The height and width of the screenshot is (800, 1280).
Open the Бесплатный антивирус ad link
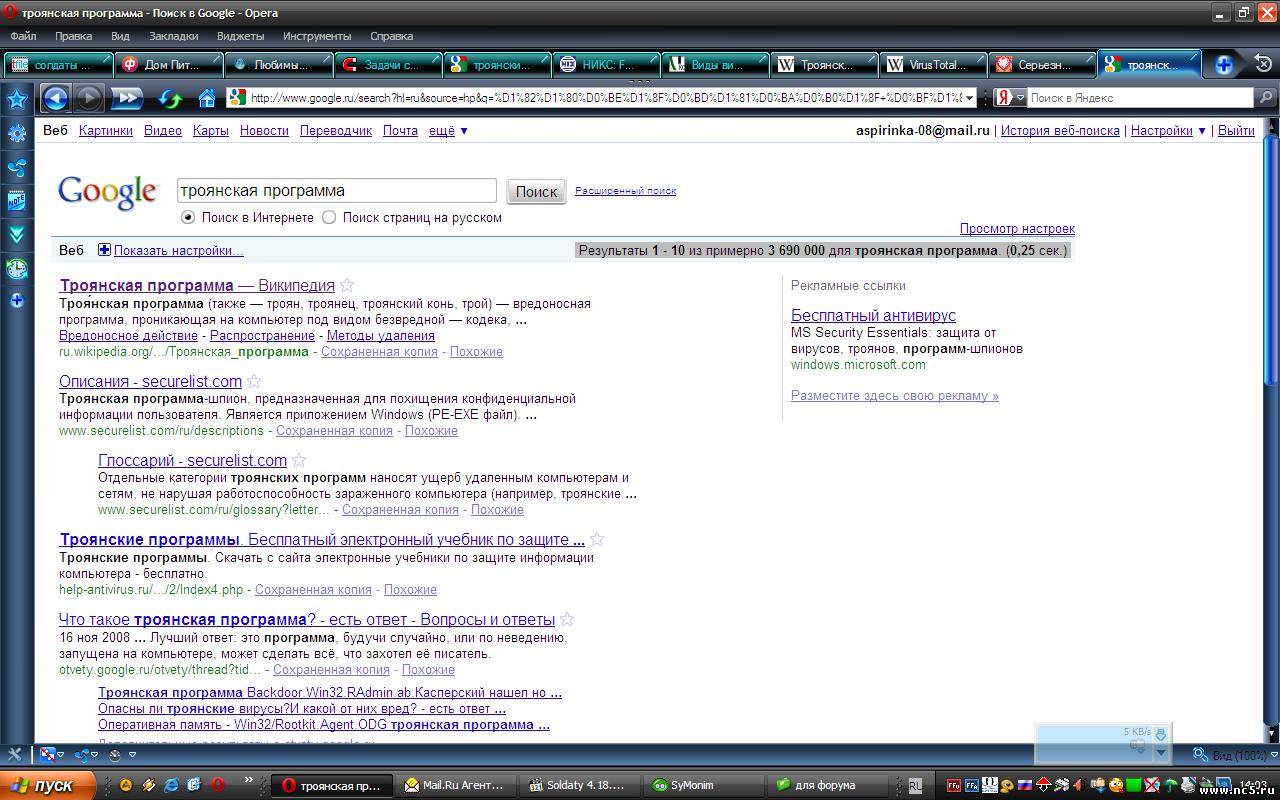(x=873, y=315)
